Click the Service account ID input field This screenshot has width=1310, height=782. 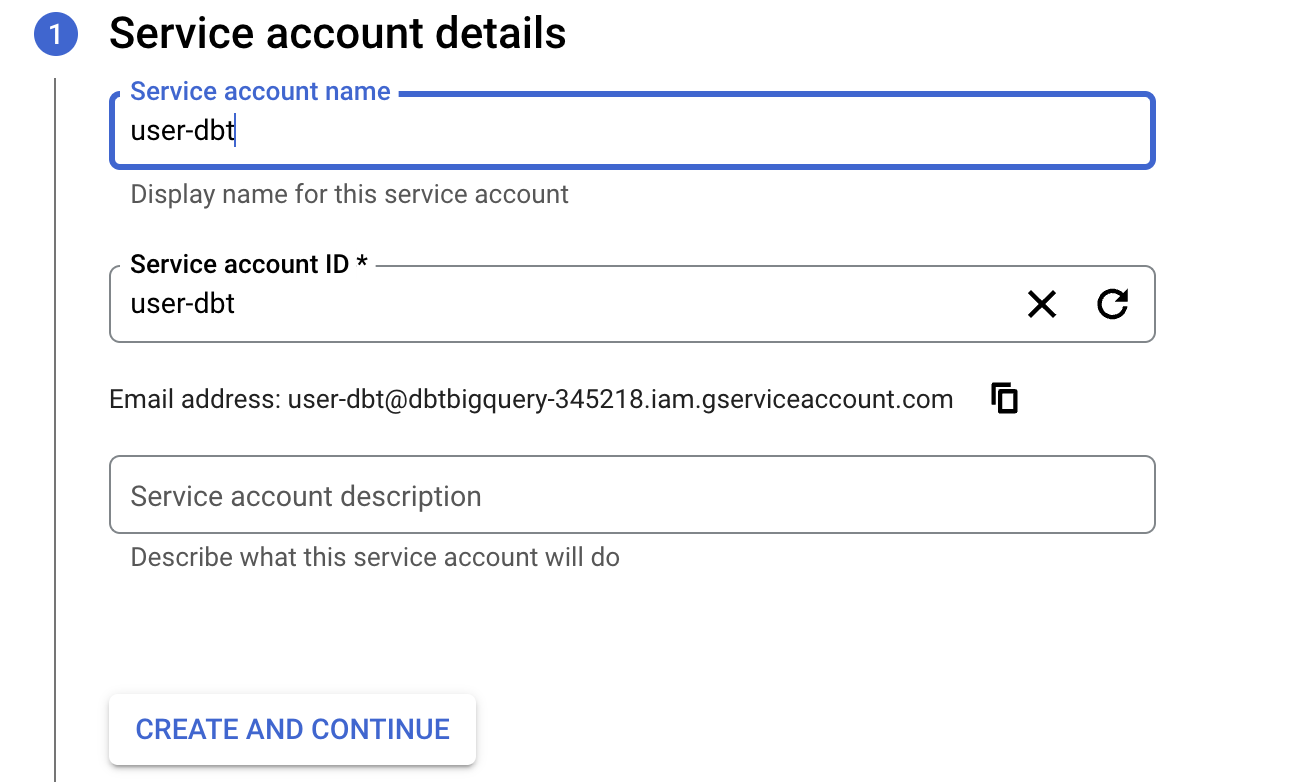[632, 304]
